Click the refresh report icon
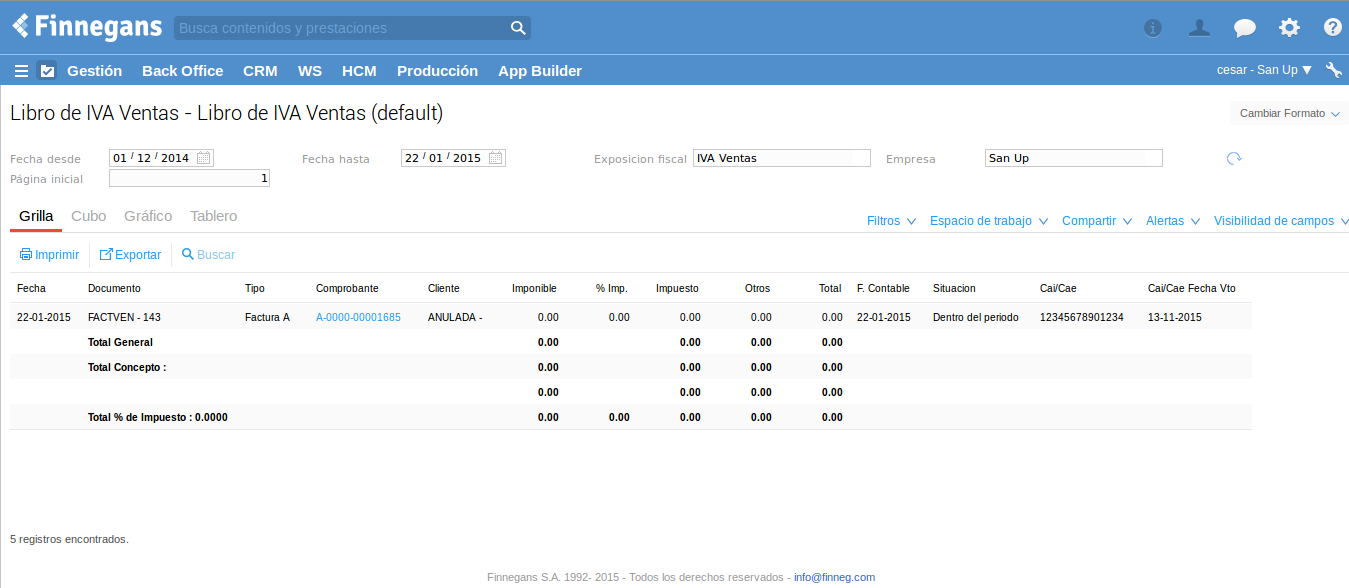Screen dimensions: 1349x588 pyautogui.click(x=1234, y=158)
